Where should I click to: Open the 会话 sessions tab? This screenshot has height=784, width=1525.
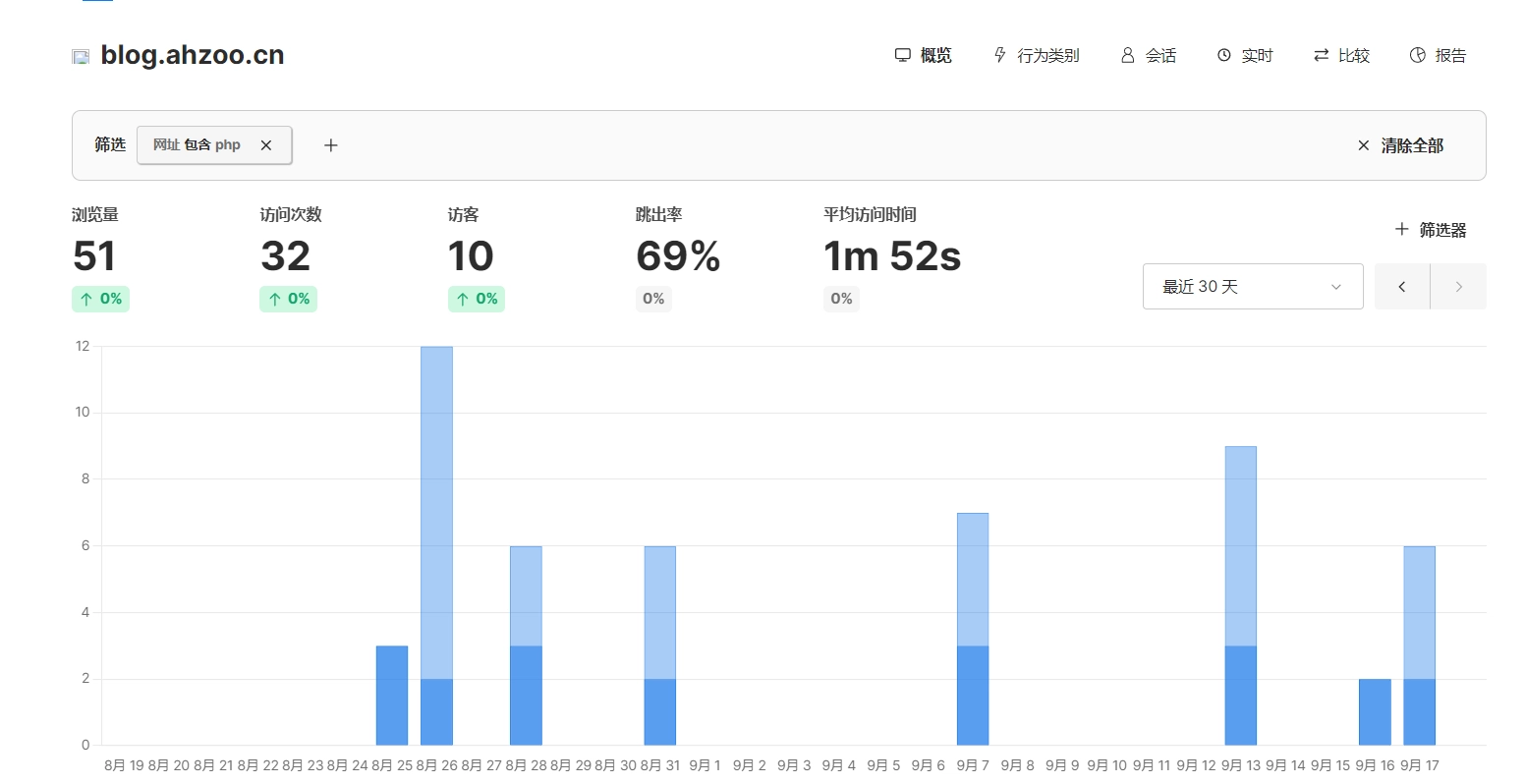click(1149, 56)
